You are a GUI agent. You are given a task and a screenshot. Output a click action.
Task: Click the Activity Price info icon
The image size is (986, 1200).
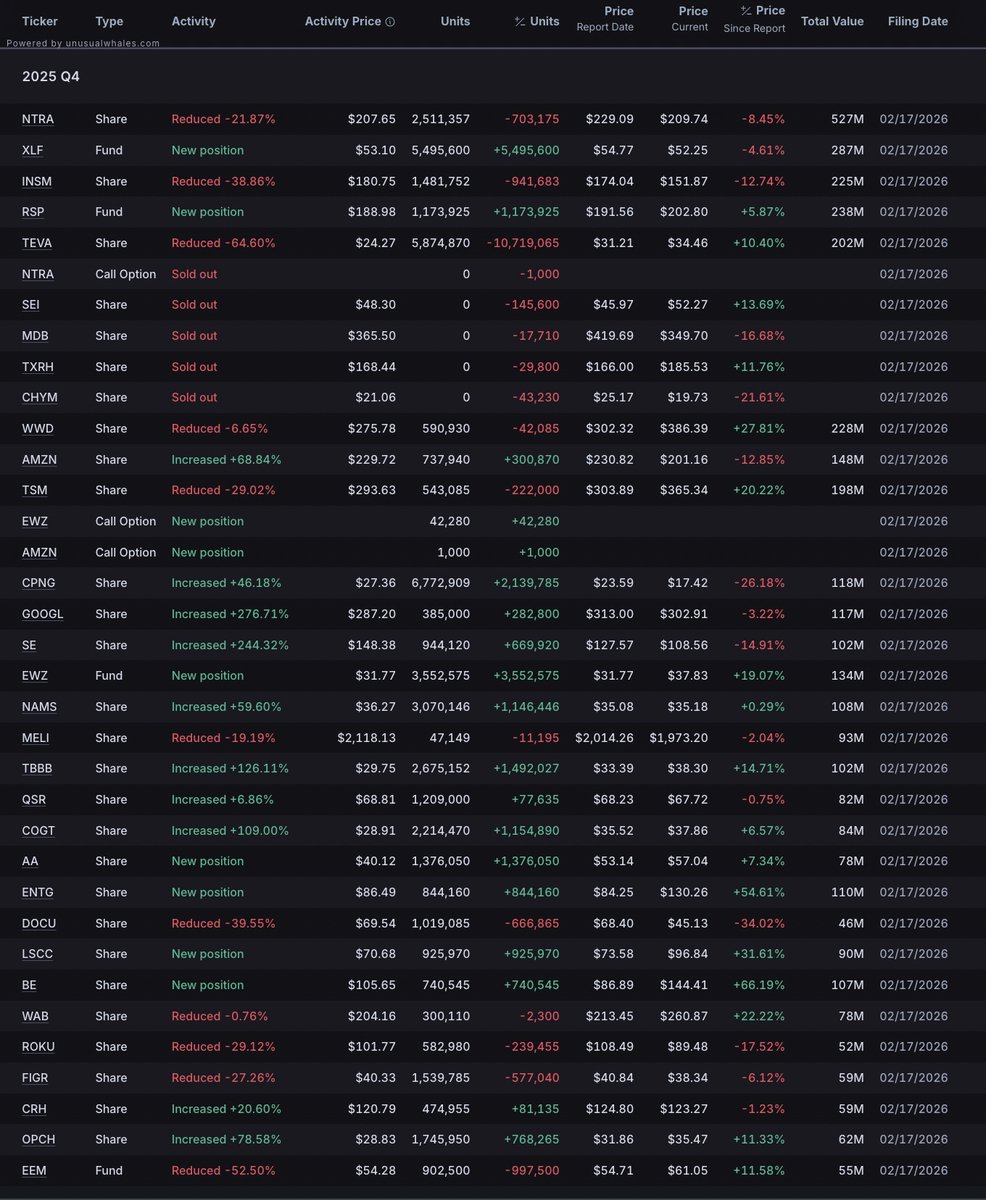390,21
